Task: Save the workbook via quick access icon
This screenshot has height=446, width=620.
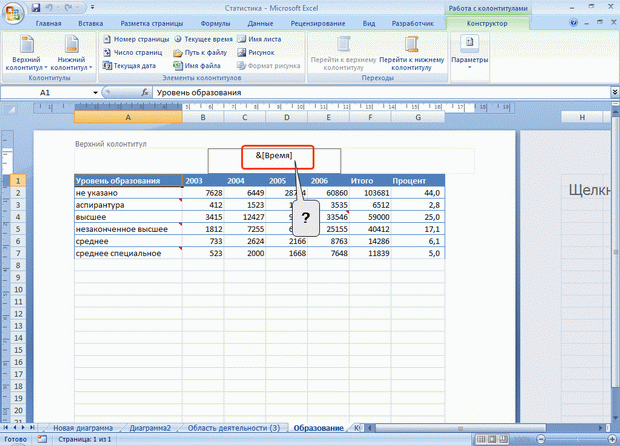Action: click(36, 8)
